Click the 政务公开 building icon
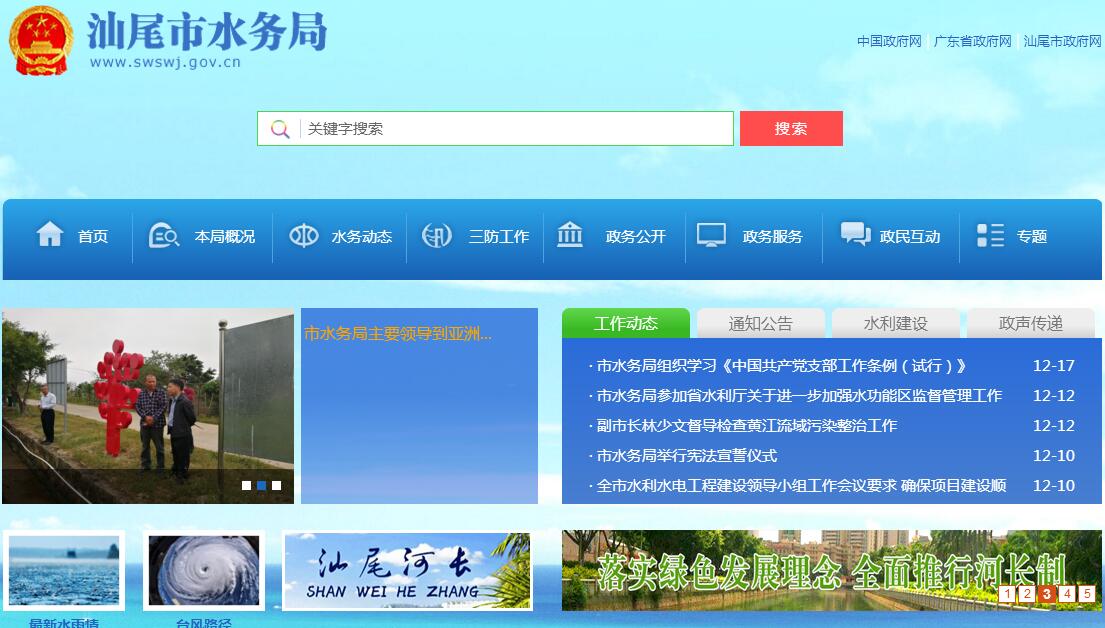Screen dimensions: 1105x628 tap(570, 235)
